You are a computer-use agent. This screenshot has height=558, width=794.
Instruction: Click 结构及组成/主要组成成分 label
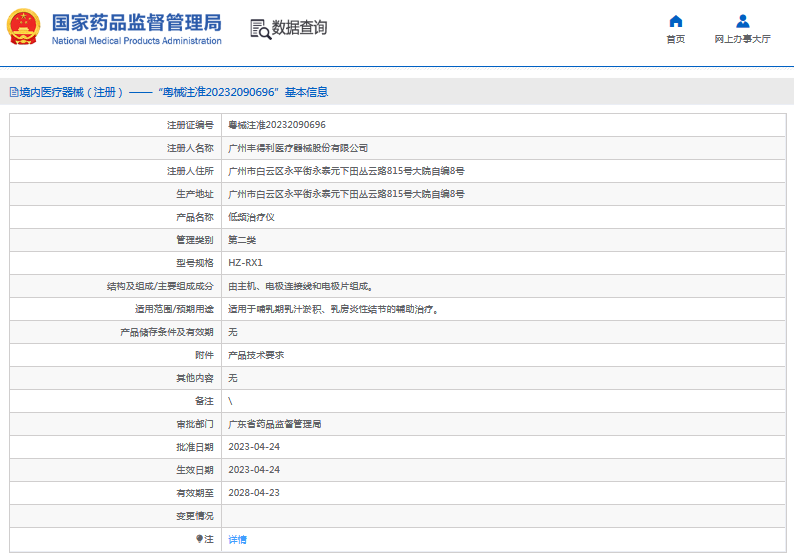coord(160,286)
